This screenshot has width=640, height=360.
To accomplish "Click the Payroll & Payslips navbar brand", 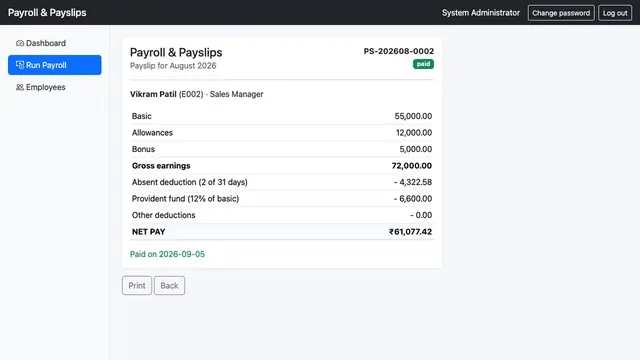I will [47, 13].
